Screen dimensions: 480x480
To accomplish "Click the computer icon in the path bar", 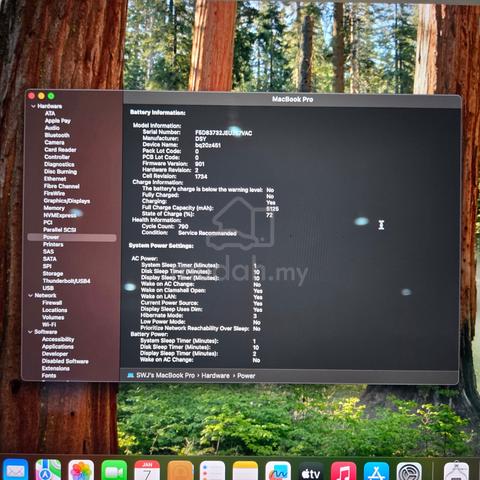I will (x=131, y=375).
